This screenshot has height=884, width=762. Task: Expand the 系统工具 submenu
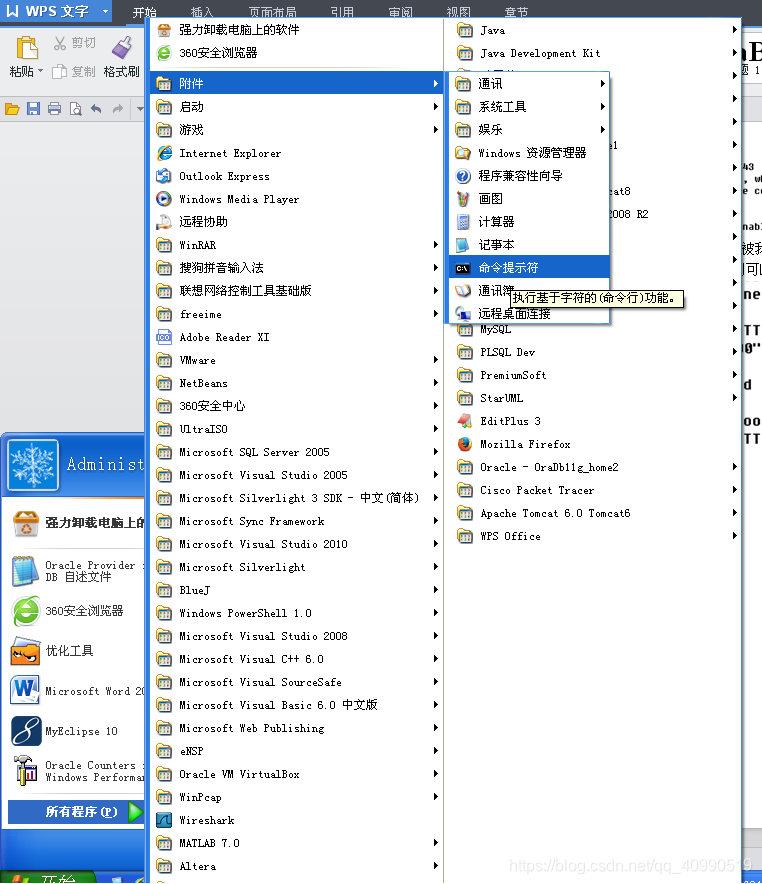(529, 107)
